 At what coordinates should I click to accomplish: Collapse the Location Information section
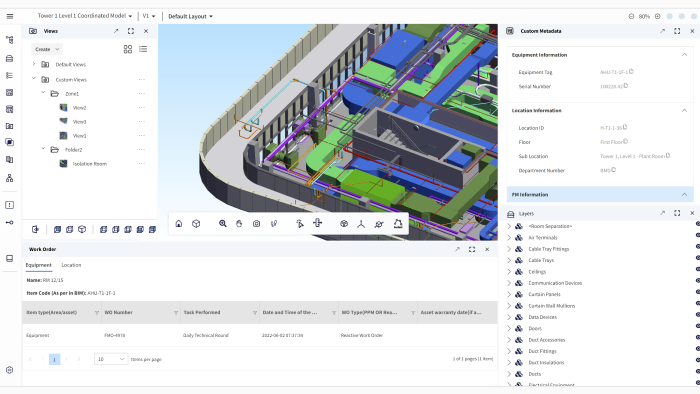coord(684,110)
